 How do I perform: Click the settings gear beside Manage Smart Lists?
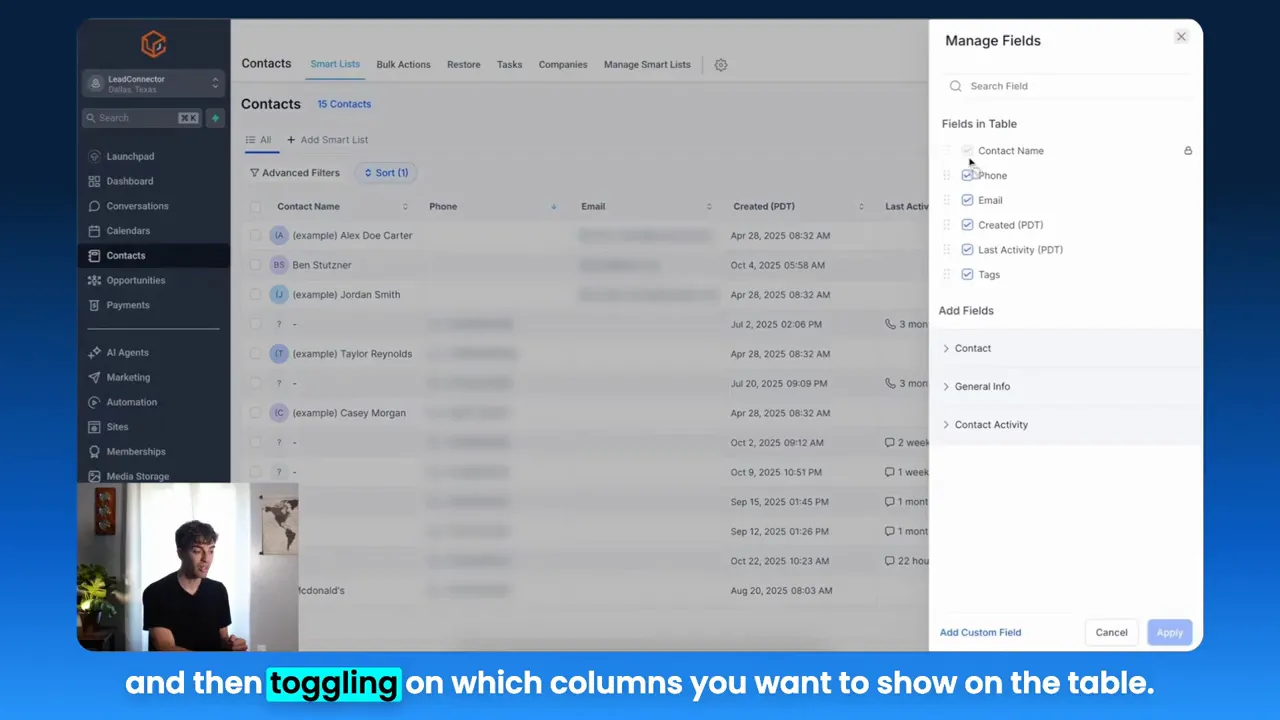tap(720, 64)
